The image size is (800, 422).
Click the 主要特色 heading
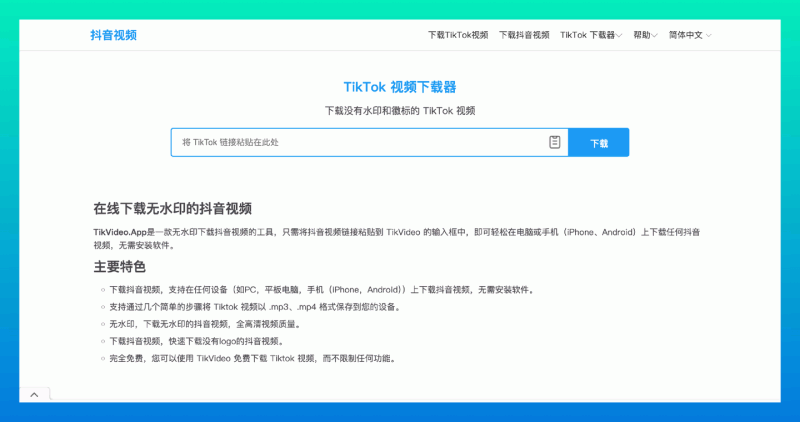pyautogui.click(x=119, y=267)
